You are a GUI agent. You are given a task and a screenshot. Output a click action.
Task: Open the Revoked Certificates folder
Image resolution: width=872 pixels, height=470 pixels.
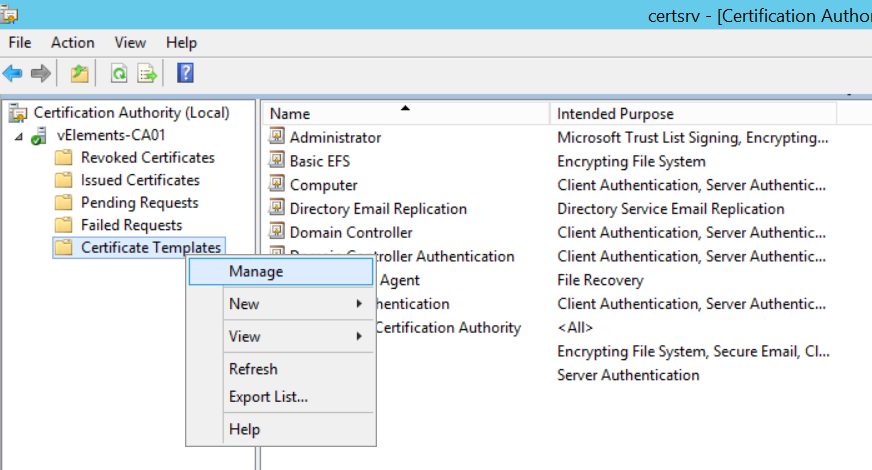147,158
